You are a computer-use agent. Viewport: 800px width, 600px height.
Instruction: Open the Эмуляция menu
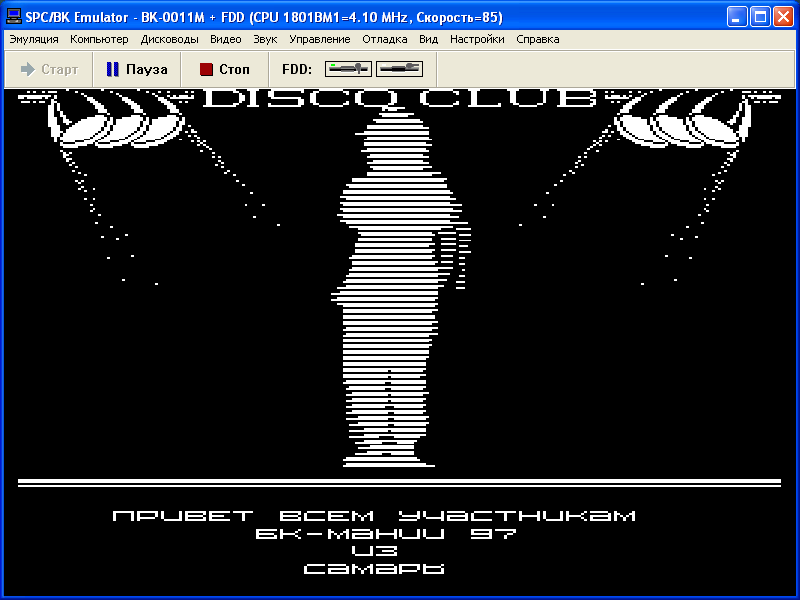tap(34, 39)
